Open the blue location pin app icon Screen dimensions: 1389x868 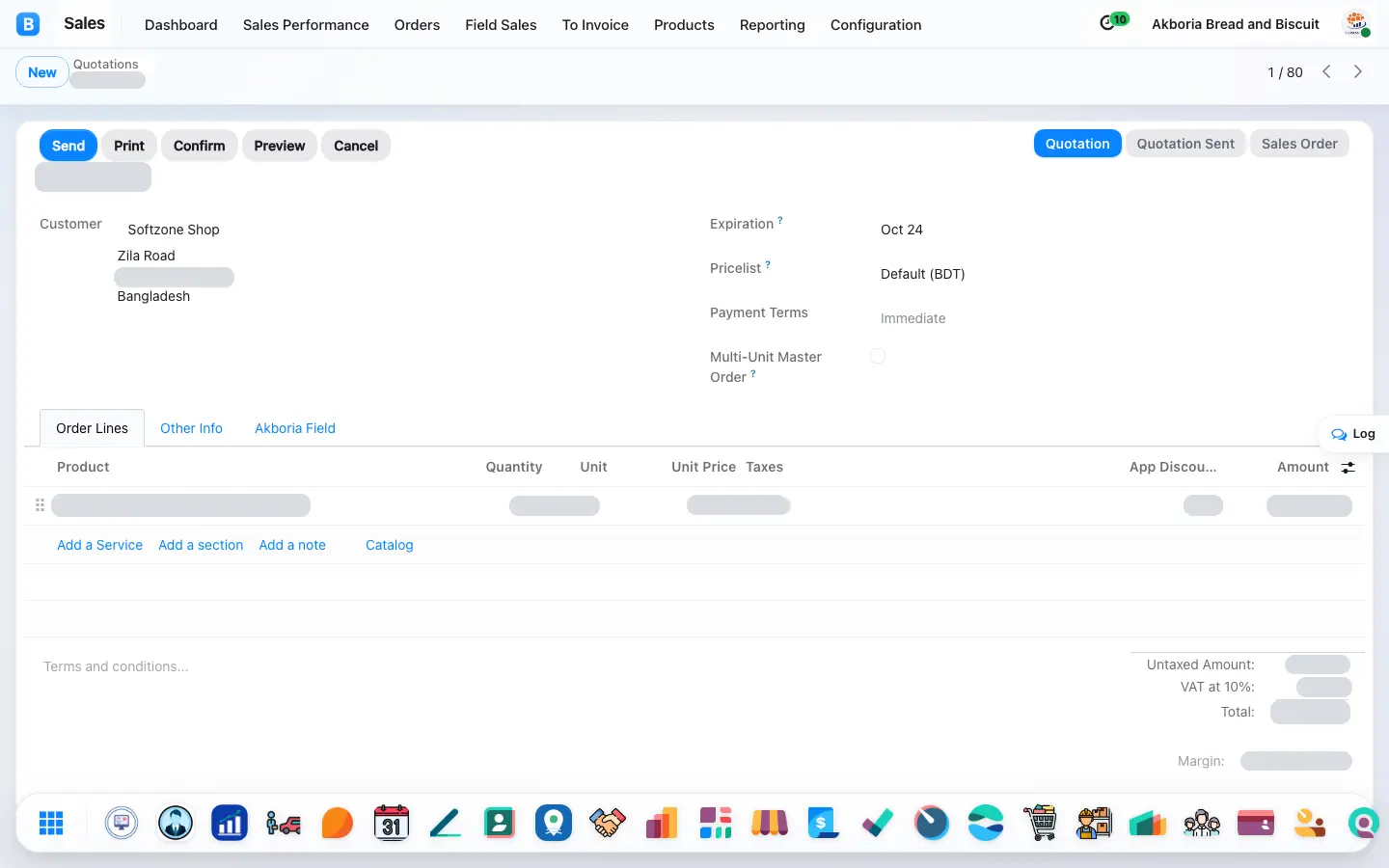554,823
